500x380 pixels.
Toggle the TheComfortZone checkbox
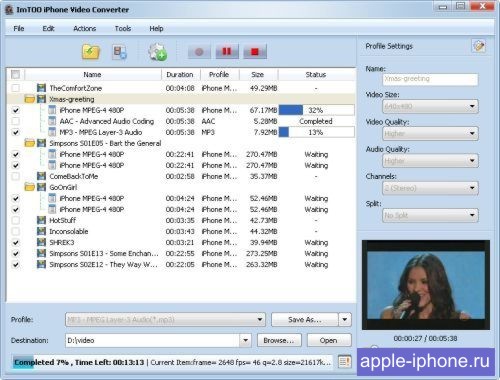coord(15,88)
